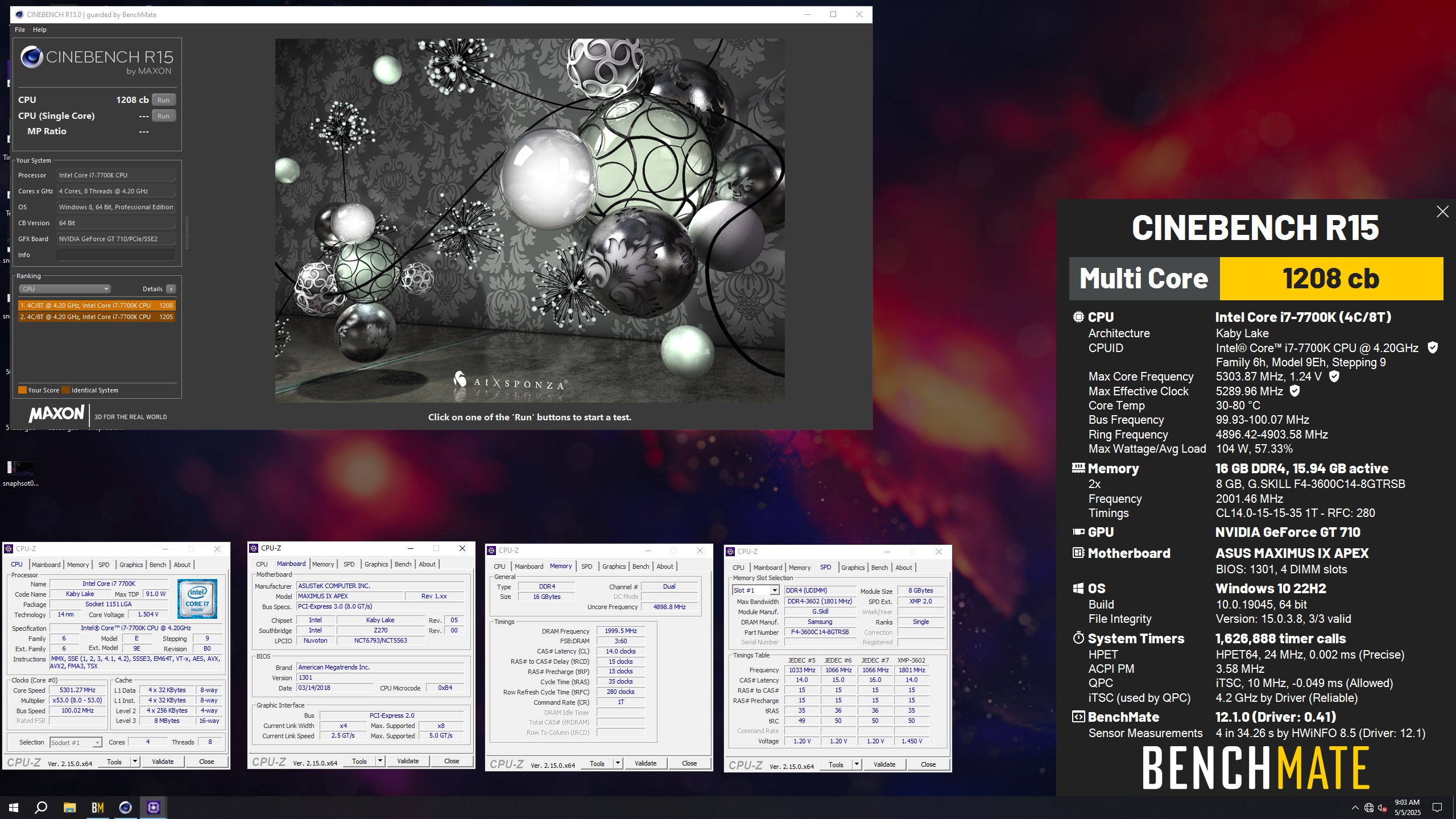Expand Tools arrow in SPD CPU-Z window
The width and height of the screenshot is (1456, 819).
(857, 764)
